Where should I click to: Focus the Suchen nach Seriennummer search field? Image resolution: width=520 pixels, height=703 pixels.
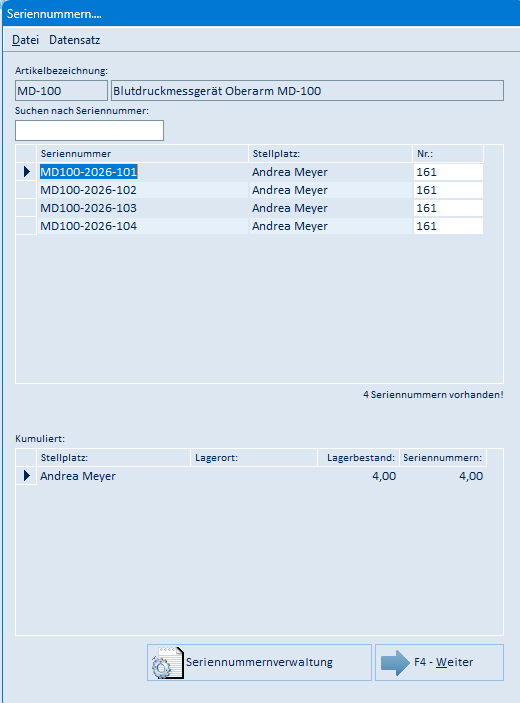90,130
